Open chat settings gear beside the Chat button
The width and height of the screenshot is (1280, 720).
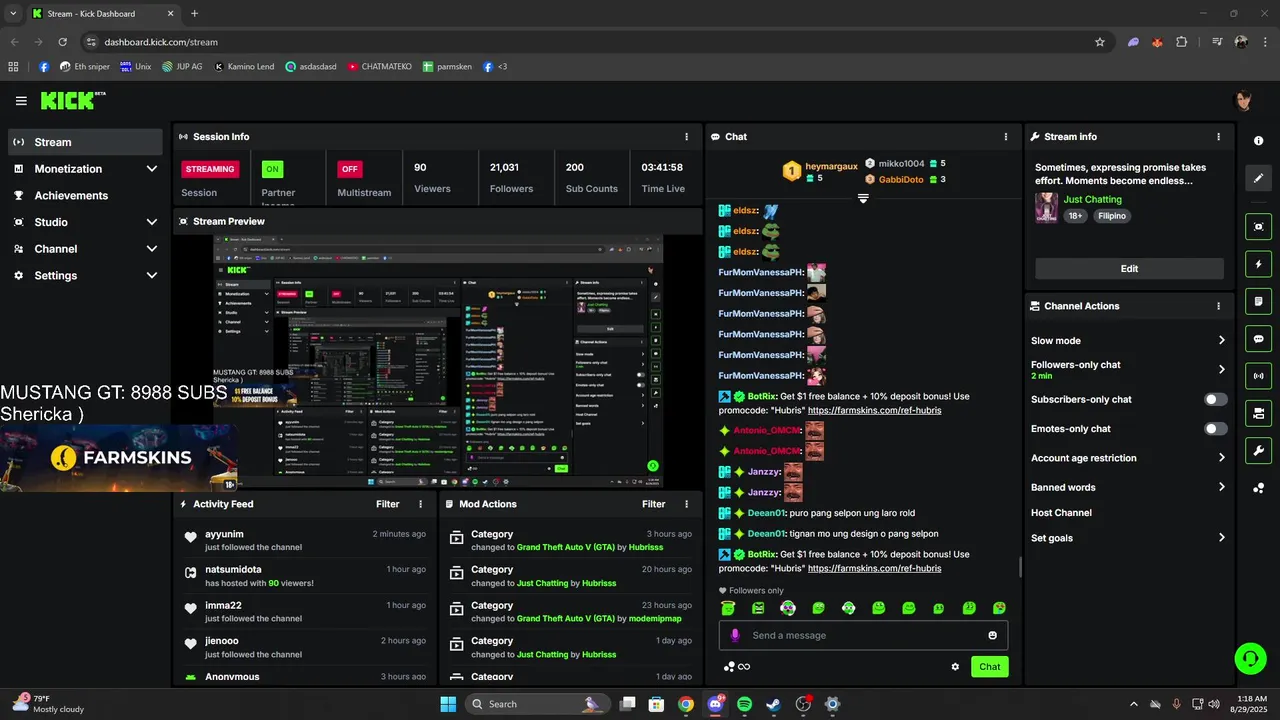[x=955, y=667]
